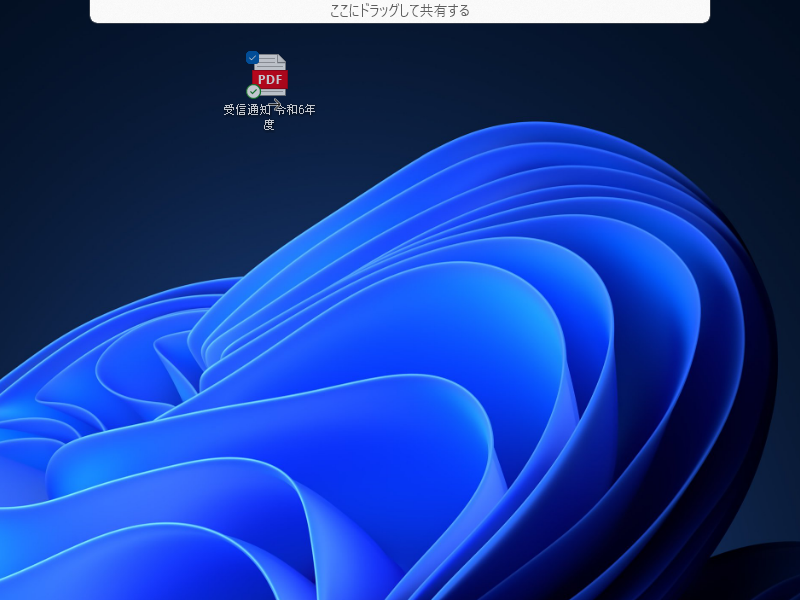800x600 pixels.
Task: Select the PDF file icon on desktop
Action: [x=269, y=75]
